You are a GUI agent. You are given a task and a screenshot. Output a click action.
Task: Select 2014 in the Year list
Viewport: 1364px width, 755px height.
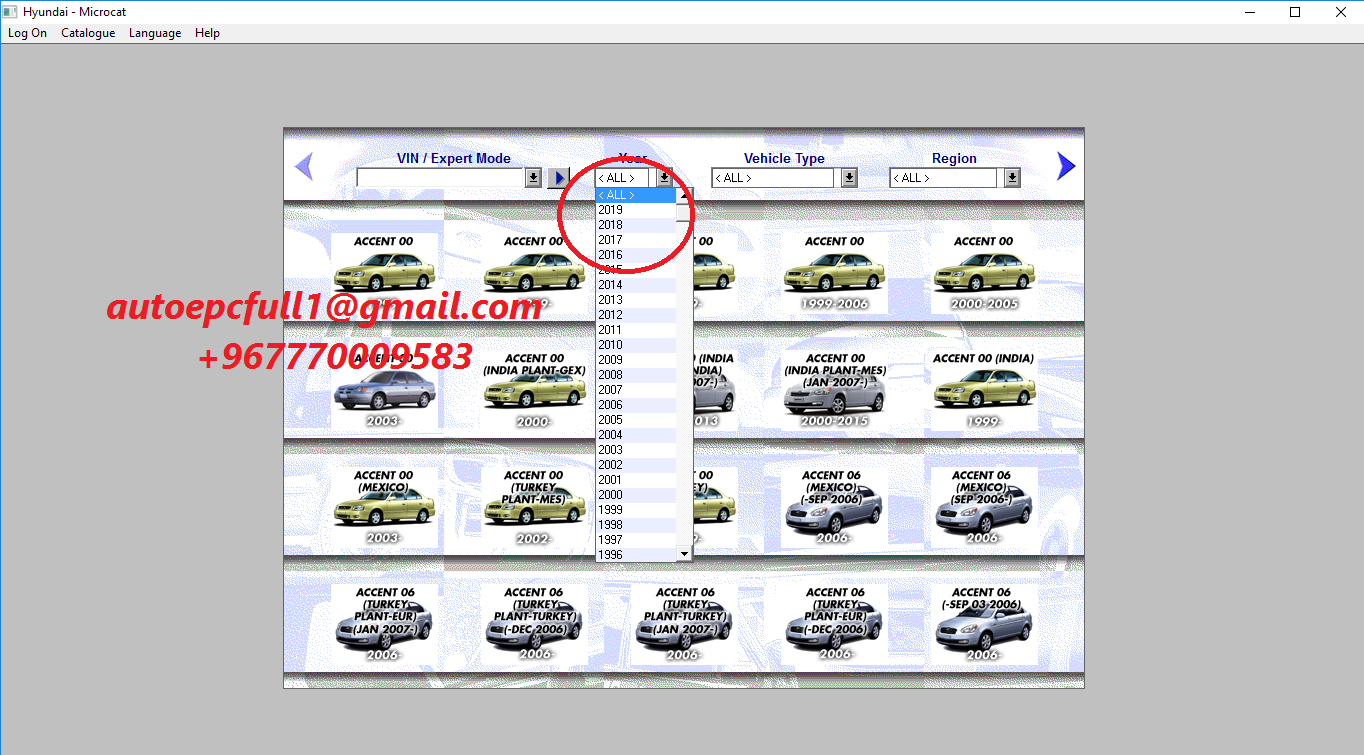(636, 285)
